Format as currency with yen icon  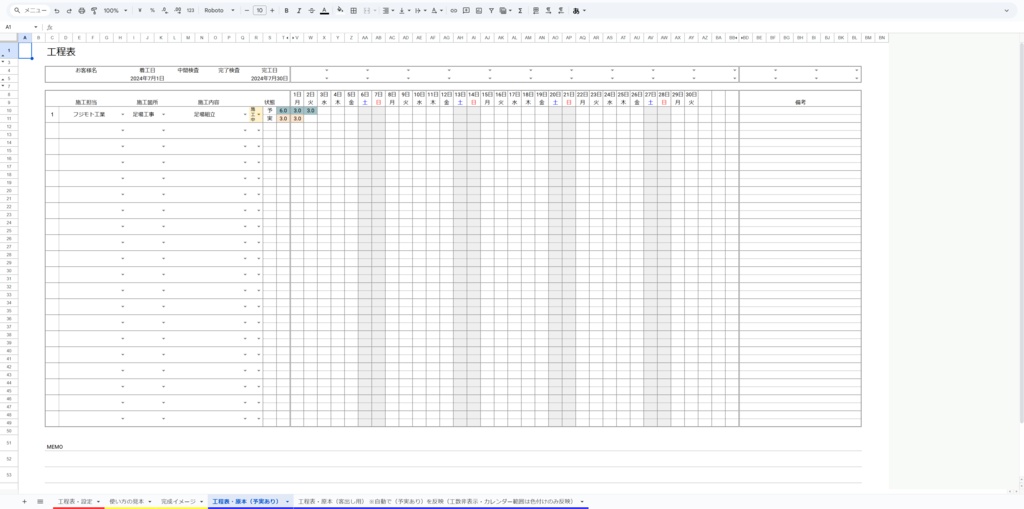140,10
